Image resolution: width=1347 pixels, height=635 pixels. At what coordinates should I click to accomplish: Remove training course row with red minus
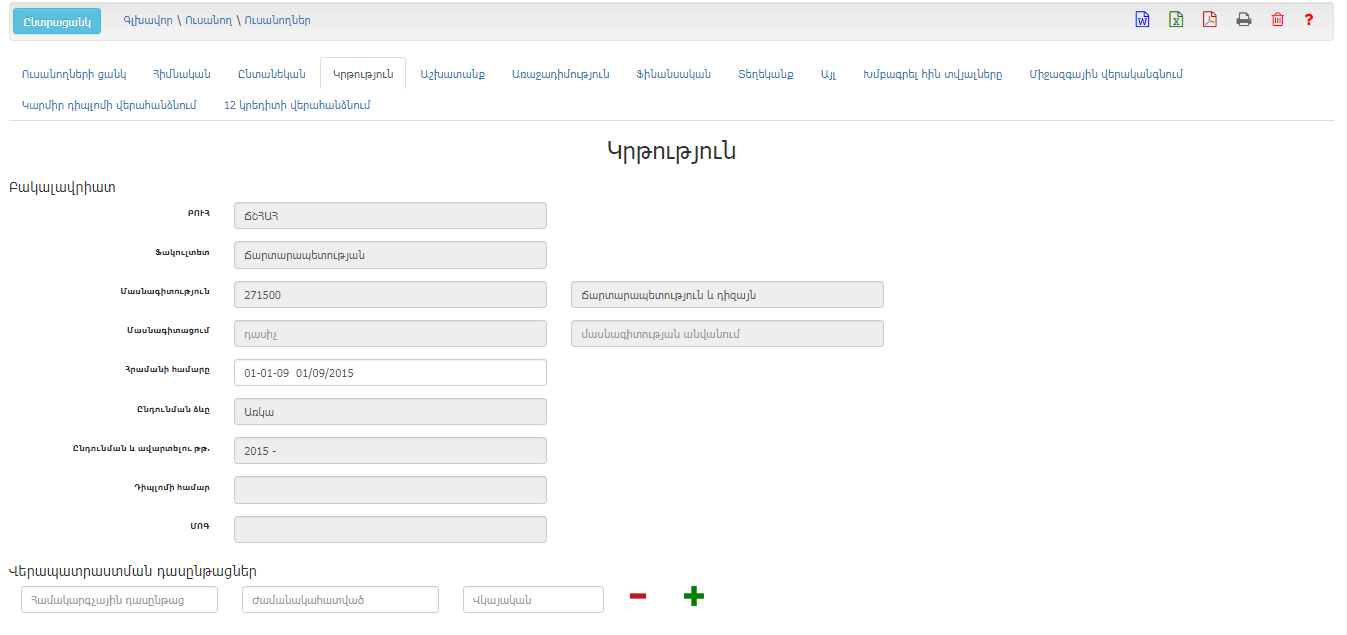(637, 597)
